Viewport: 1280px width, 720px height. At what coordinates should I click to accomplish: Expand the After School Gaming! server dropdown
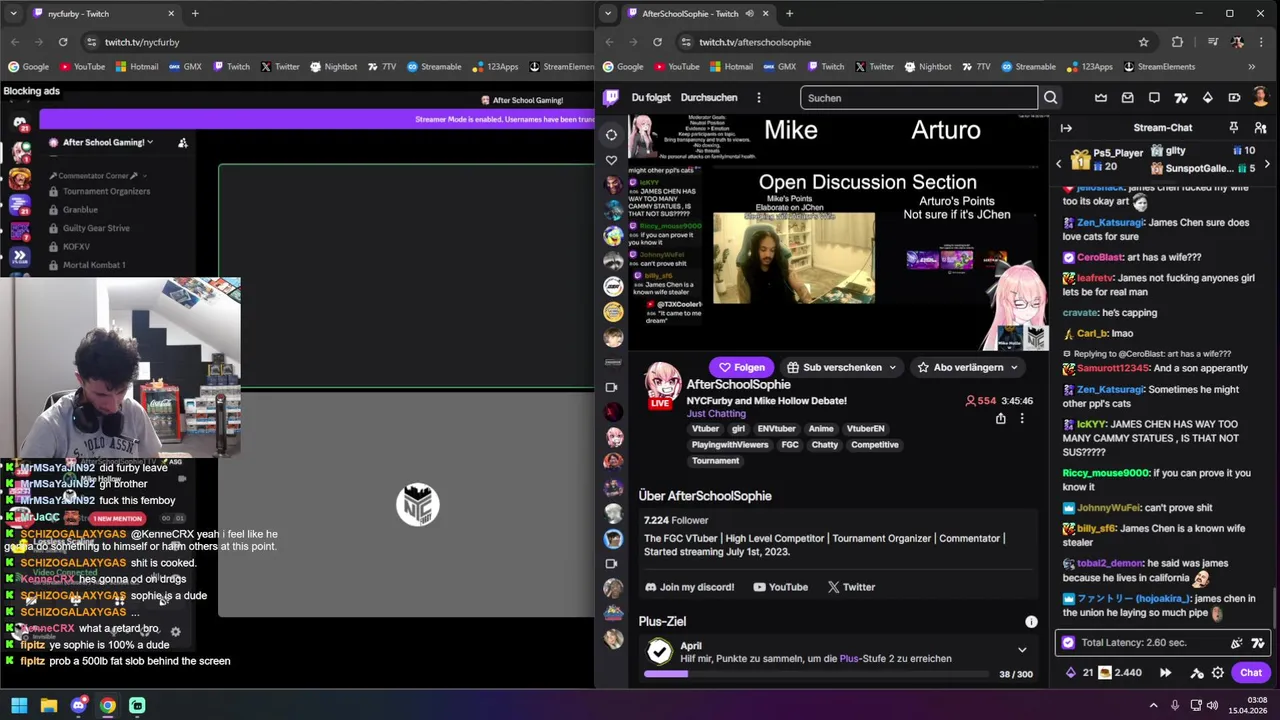click(150, 142)
